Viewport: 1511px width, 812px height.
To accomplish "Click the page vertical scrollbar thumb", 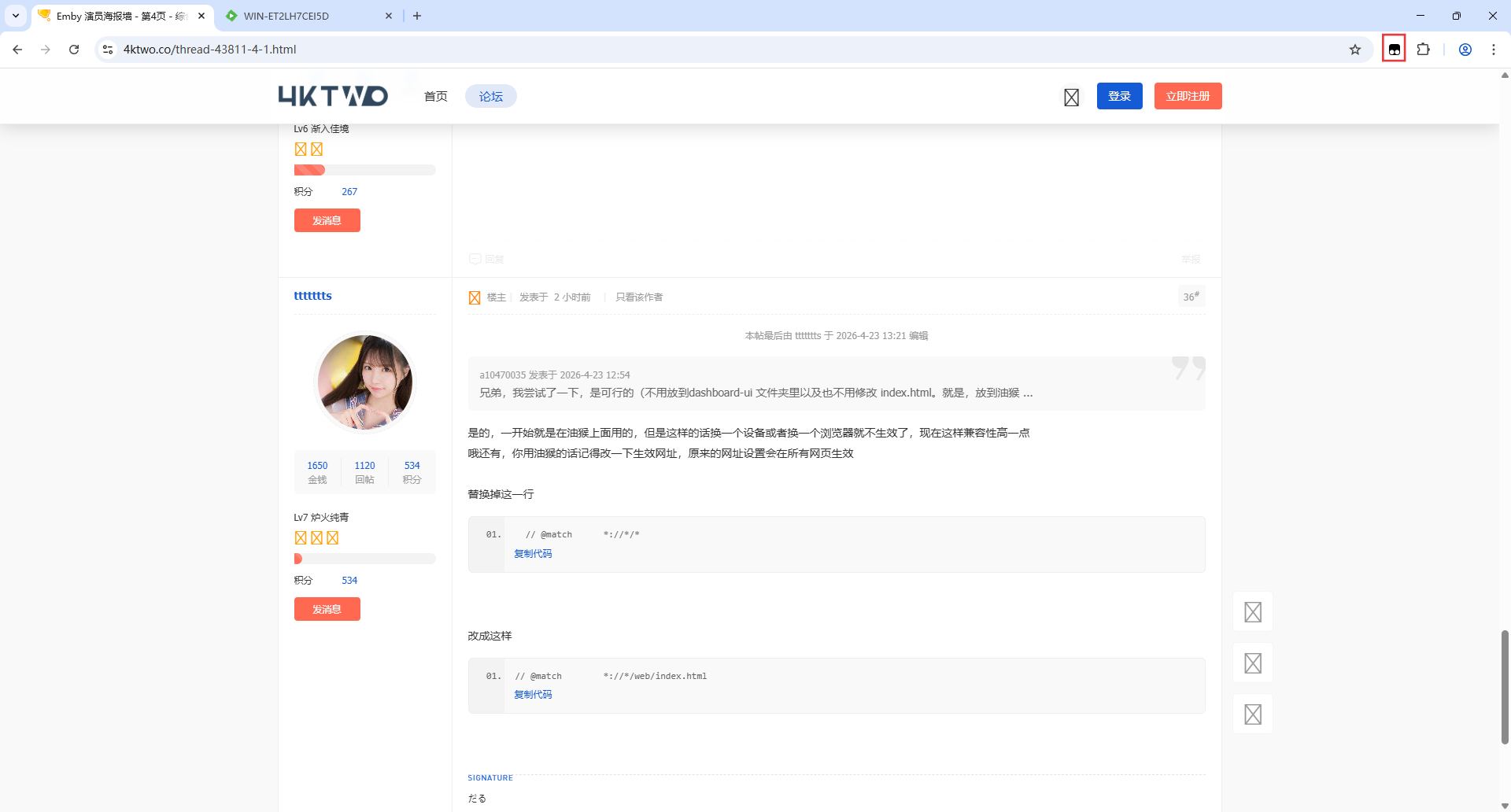I will [1505, 687].
